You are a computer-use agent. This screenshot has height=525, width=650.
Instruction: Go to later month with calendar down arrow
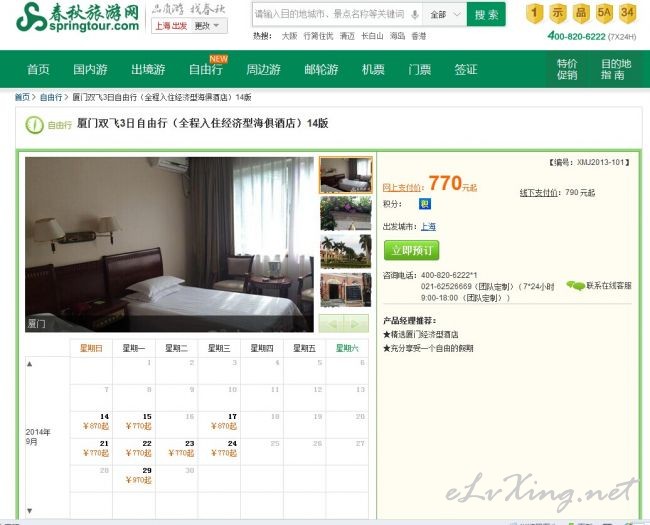pyautogui.click(x=29, y=510)
